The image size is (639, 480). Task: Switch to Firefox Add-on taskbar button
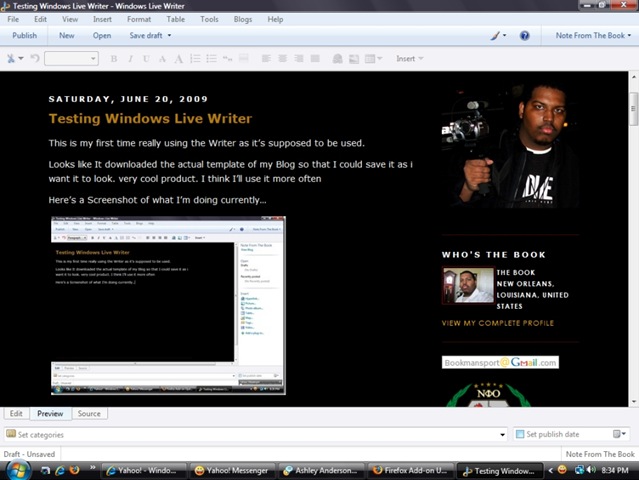tap(411, 471)
